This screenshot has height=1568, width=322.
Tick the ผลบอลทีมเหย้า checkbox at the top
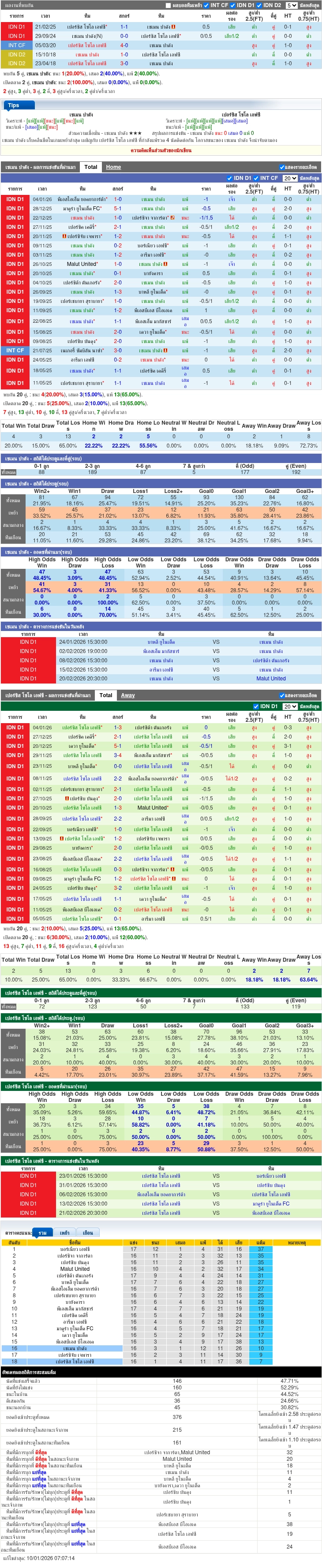pyautogui.click(x=168, y=5)
